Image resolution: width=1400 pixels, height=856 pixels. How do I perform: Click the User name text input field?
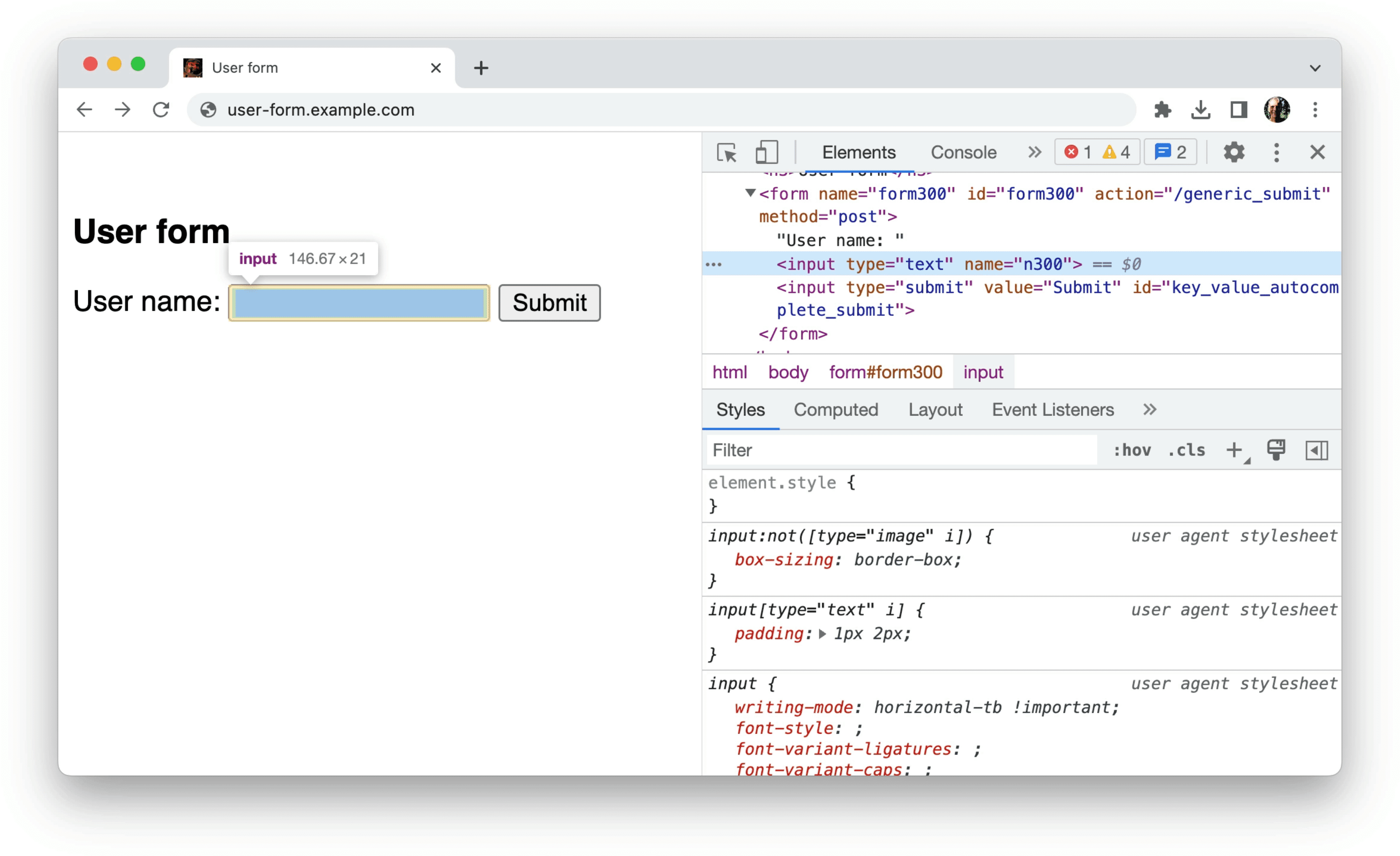[x=360, y=303]
